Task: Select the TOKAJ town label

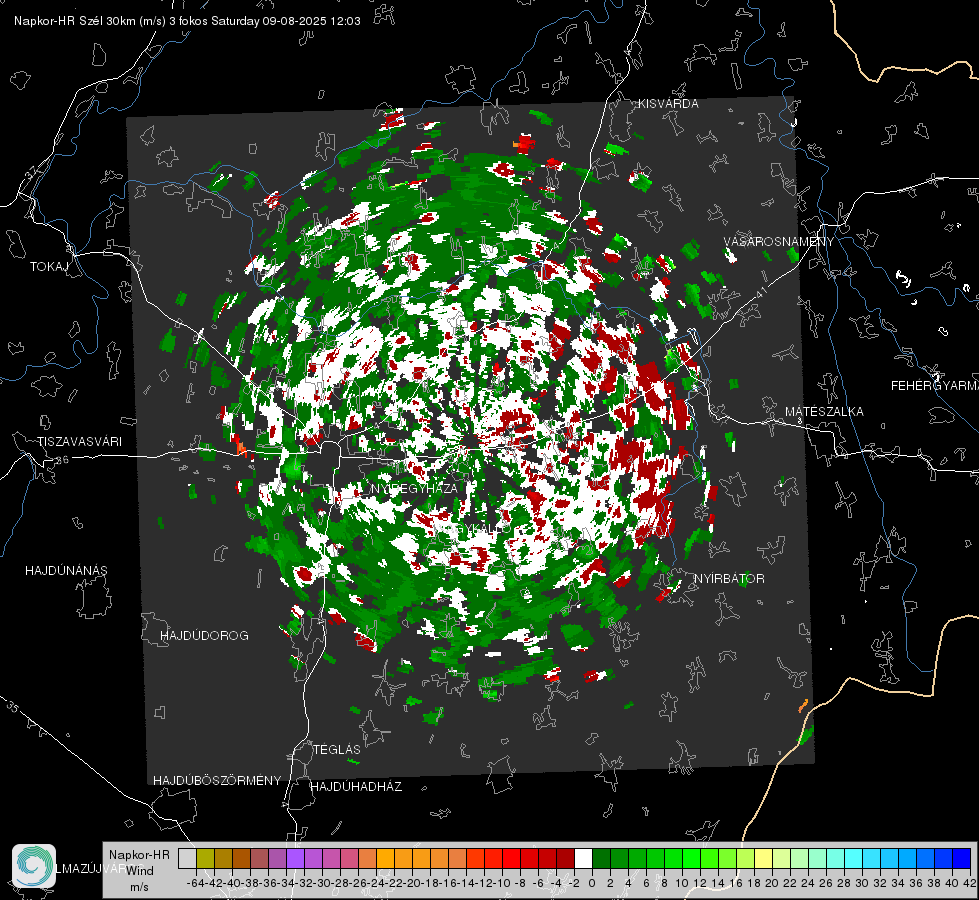Action: click(49, 267)
